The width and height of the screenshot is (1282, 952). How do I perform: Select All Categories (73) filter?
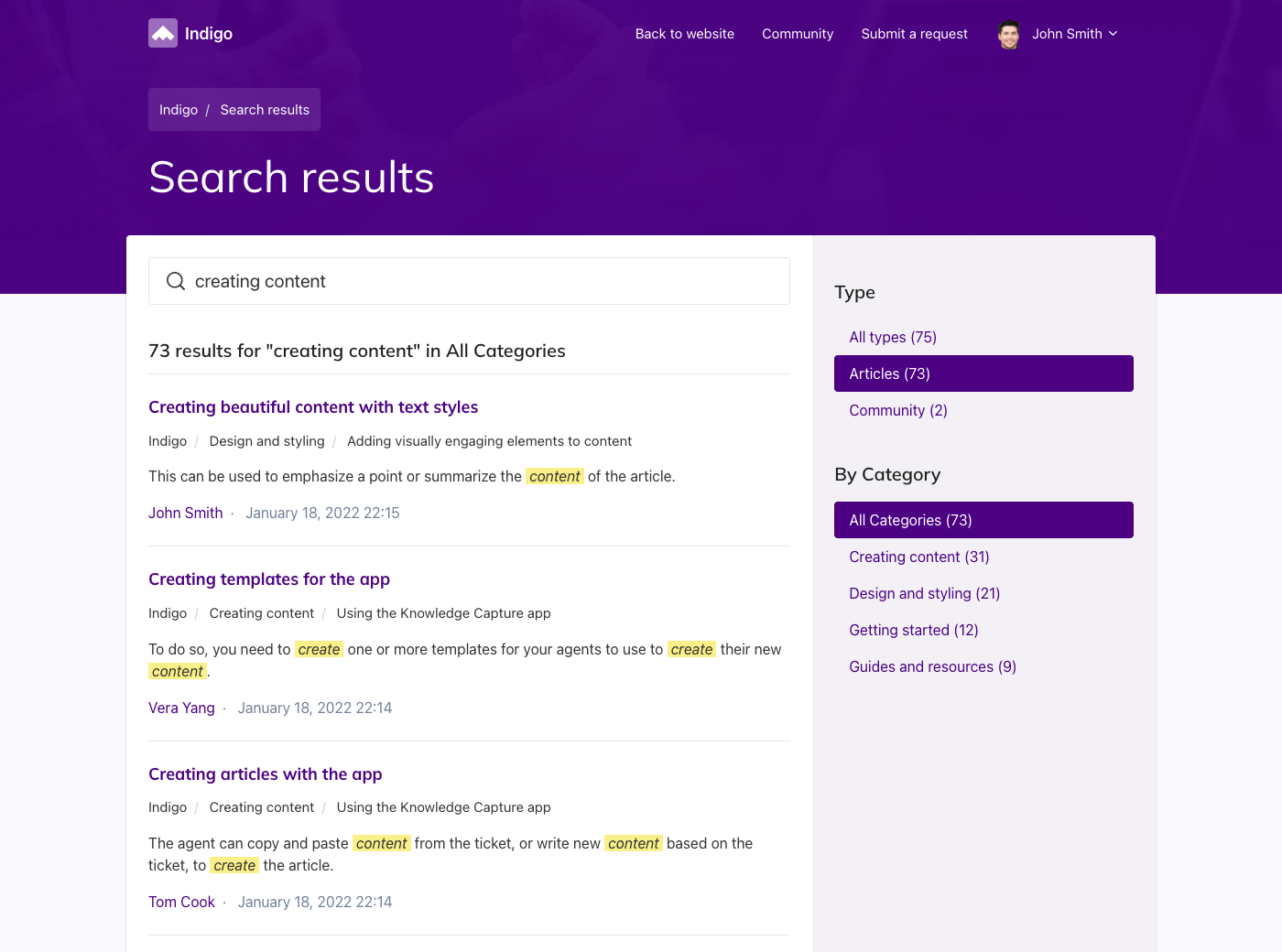(983, 520)
